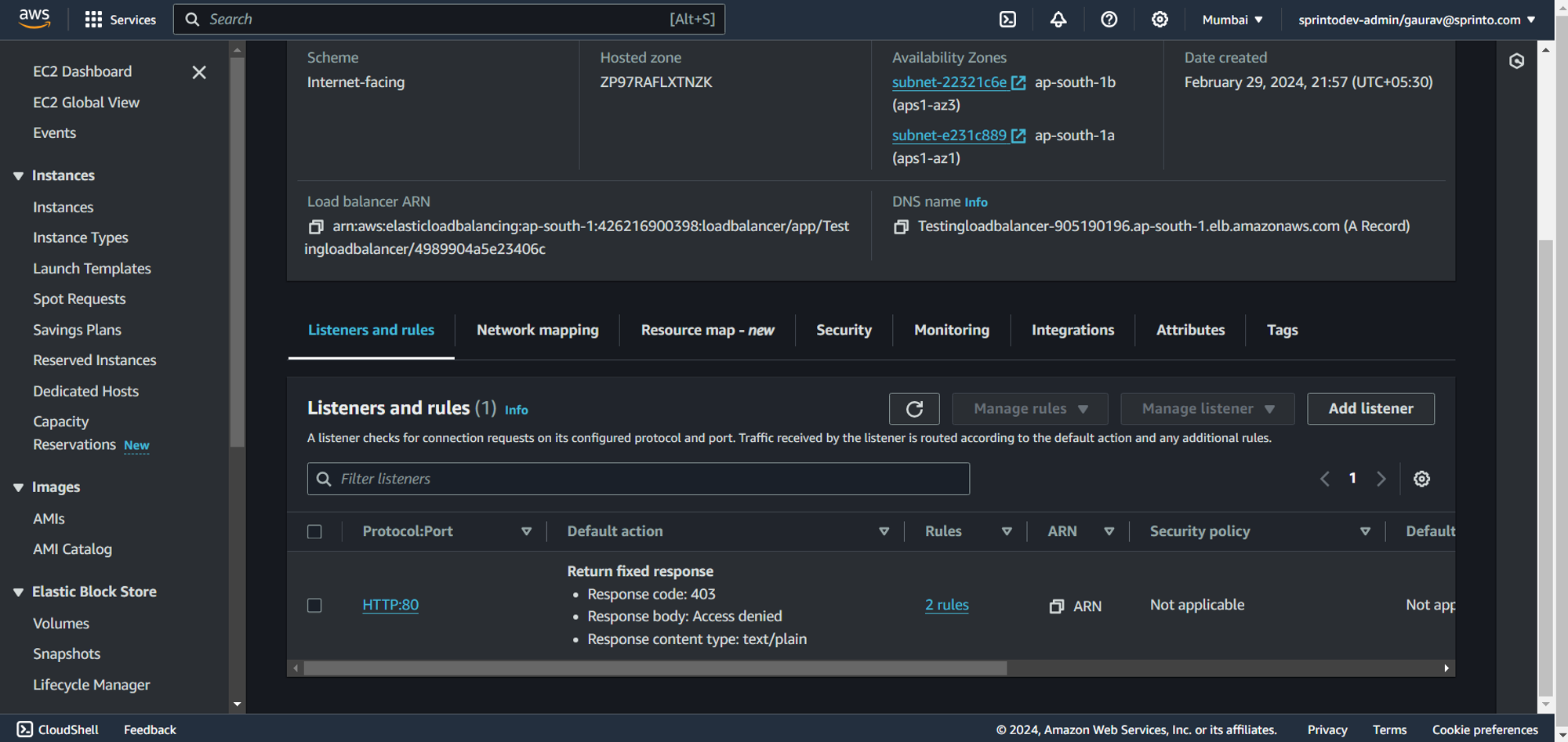Switch to the Integrations tab
This screenshot has height=742, width=1568.
(x=1073, y=331)
